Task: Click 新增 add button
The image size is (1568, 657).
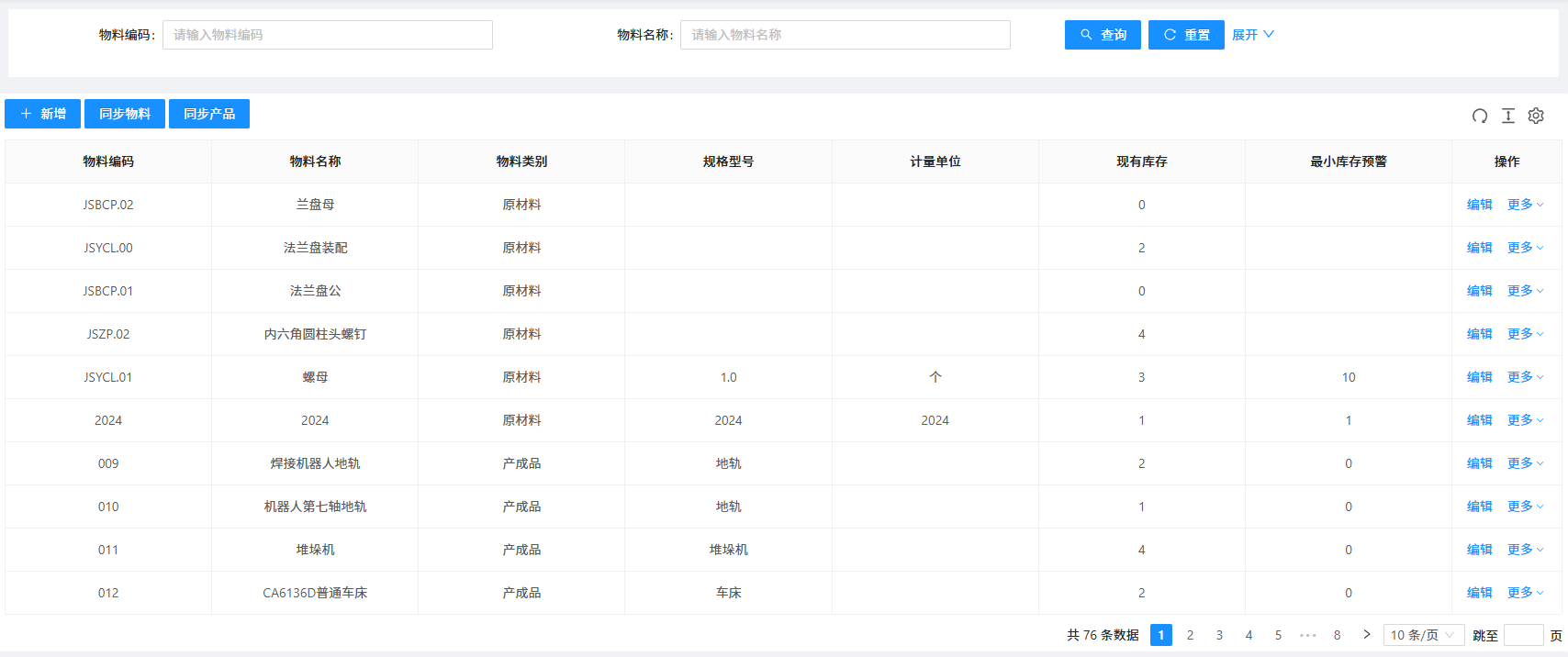Action: 42,114
